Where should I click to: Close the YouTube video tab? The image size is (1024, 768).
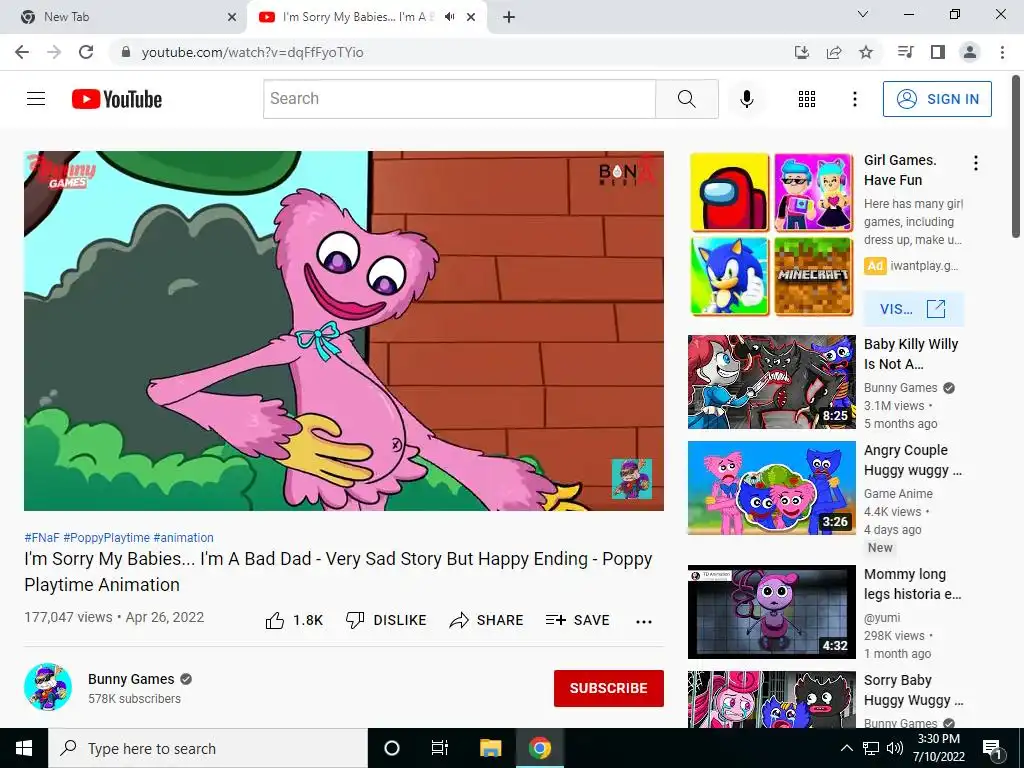(471, 17)
